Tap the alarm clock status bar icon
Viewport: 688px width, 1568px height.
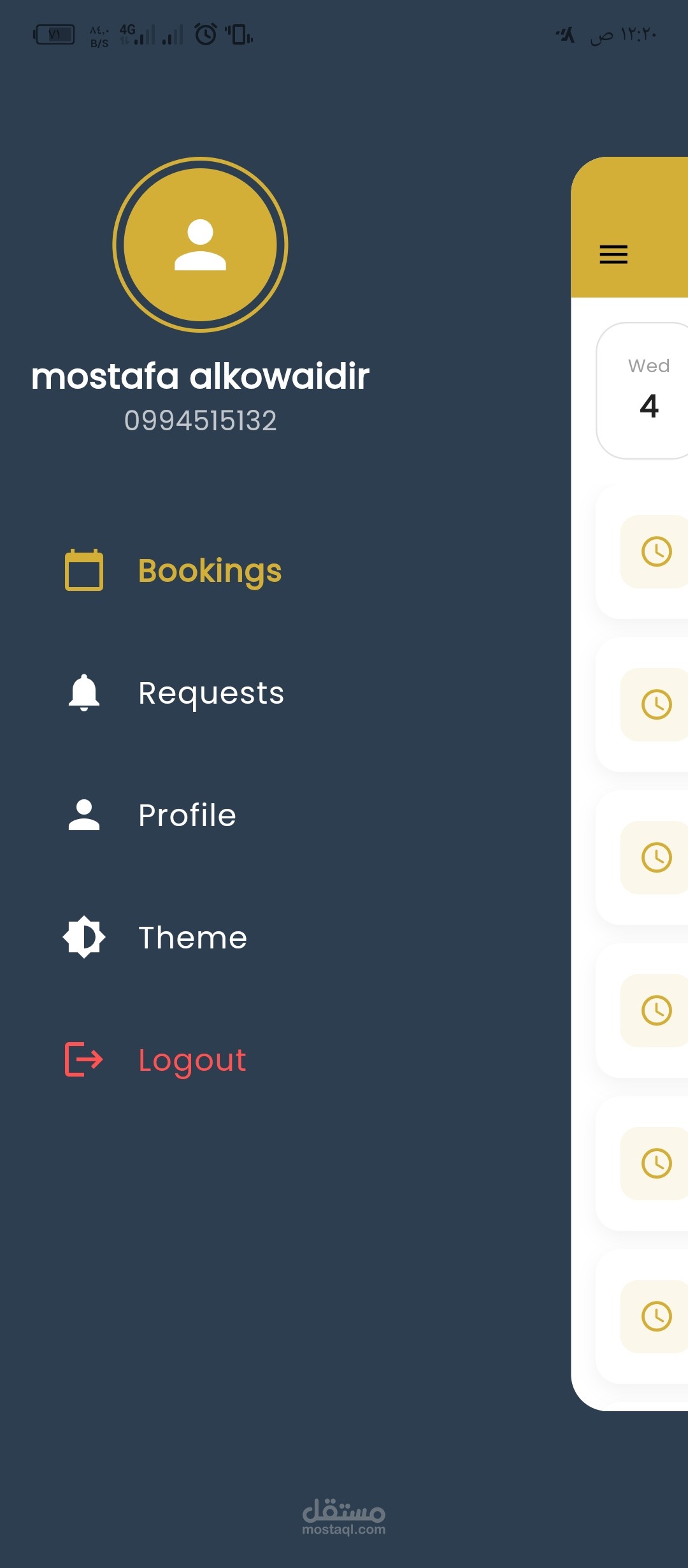tap(206, 34)
